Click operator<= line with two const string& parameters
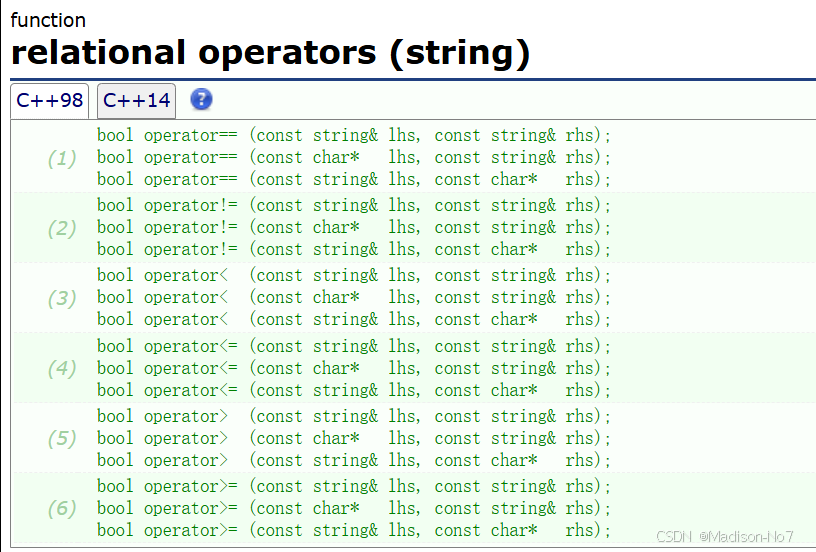 pyautogui.click(x=354, y=346)
